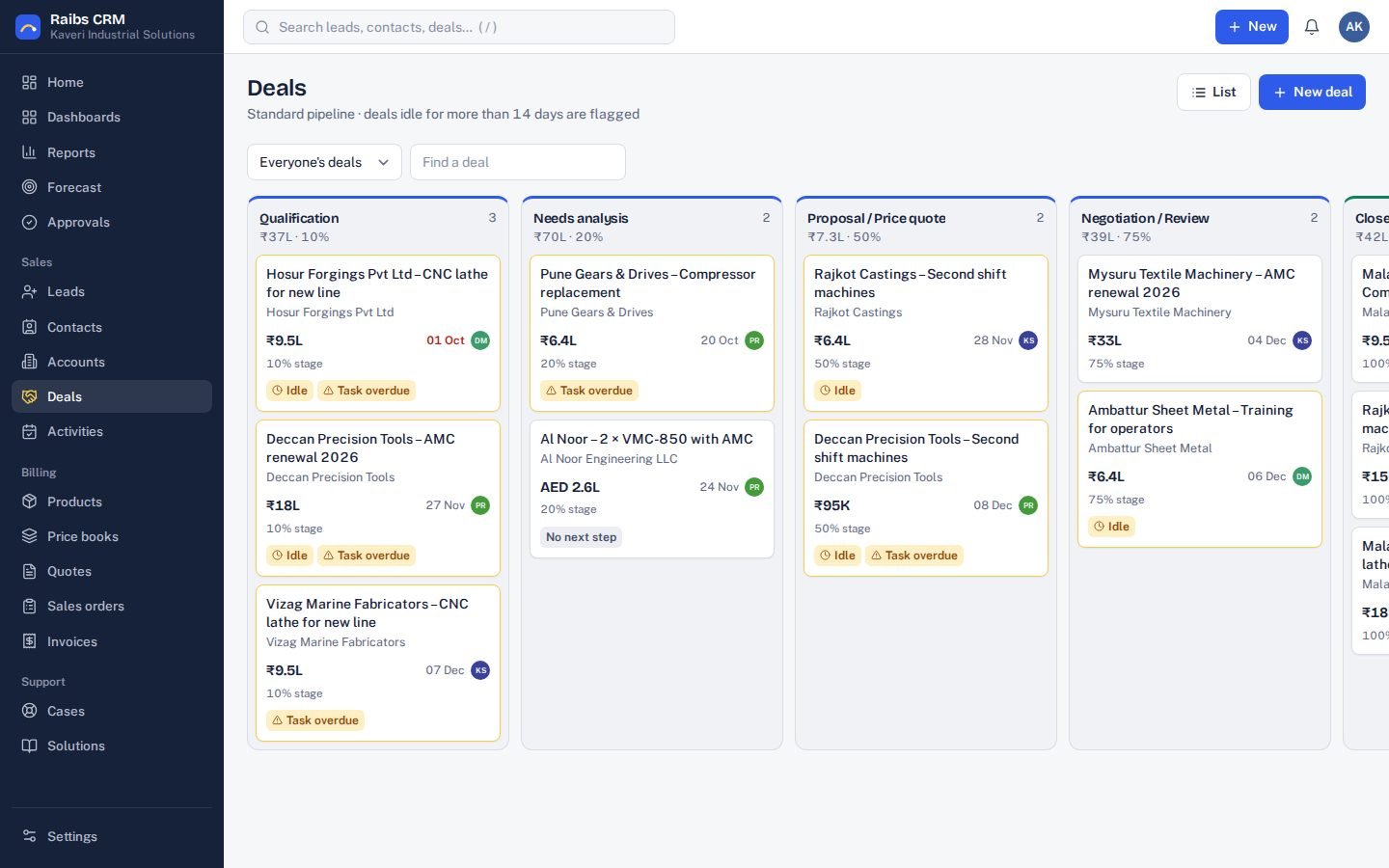Navigate to Sales orders
This screenshot has height=868, width=1389.
[112, 606]
